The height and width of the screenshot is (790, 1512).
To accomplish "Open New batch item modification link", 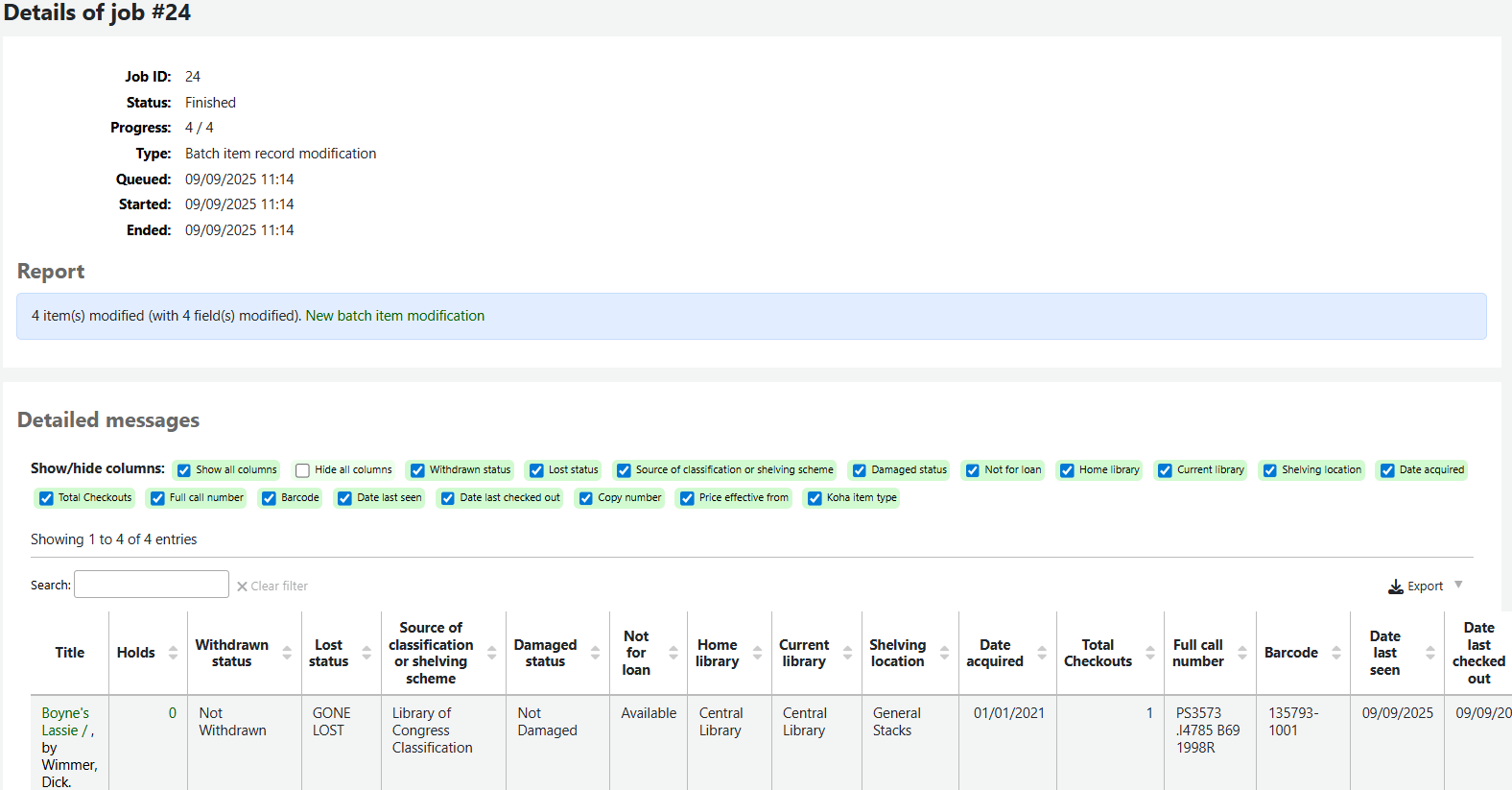I will click(x=394, y=316).
